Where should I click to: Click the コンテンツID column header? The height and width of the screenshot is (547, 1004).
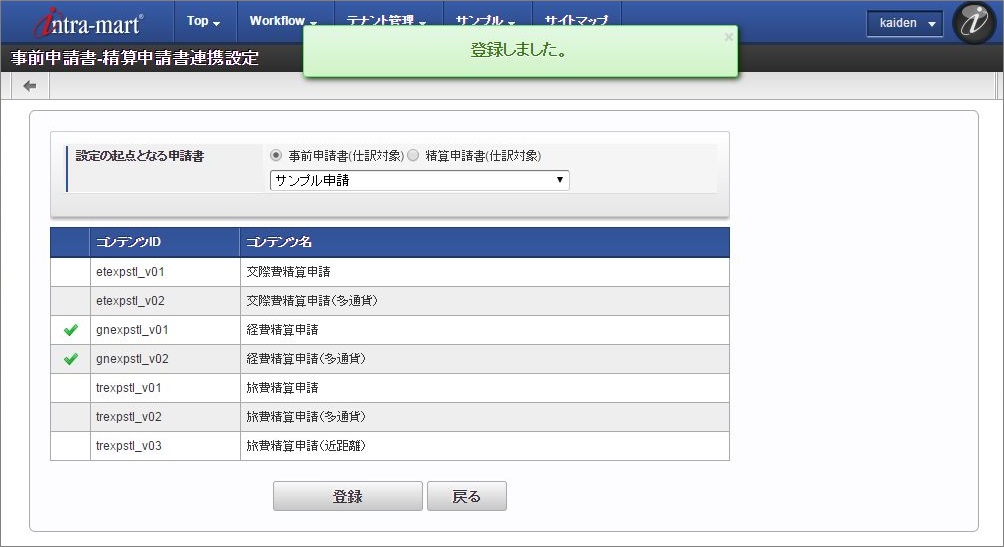coord(165,242)
